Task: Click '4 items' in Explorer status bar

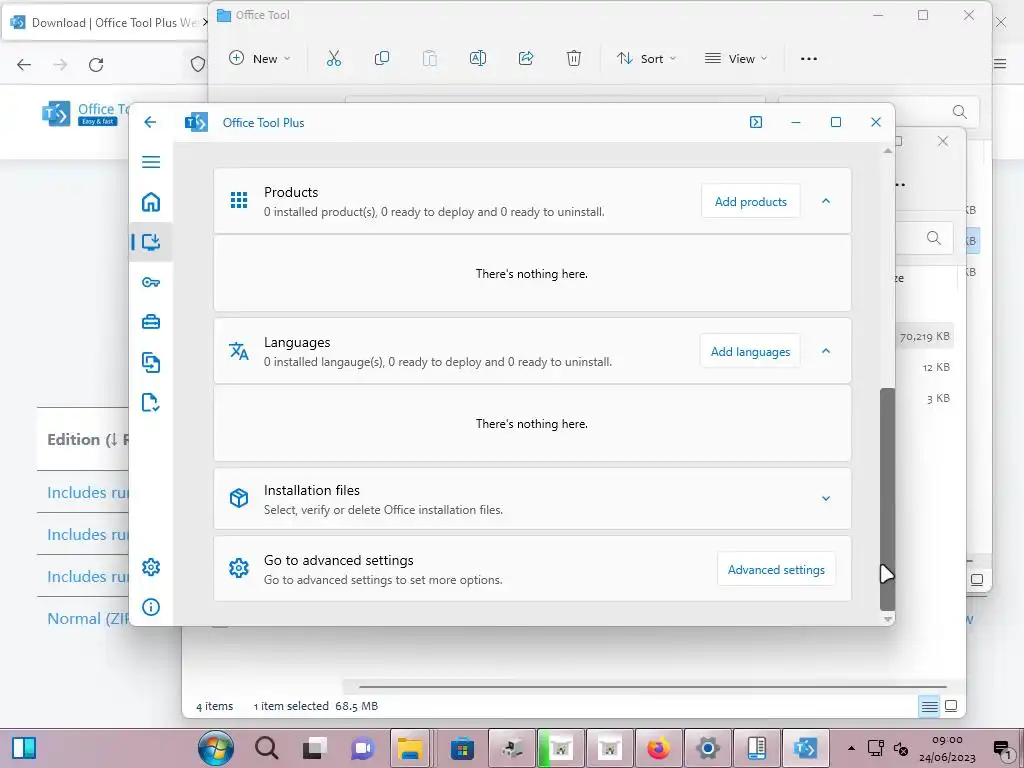Action: pyautogui.click(x=214, y=706)
